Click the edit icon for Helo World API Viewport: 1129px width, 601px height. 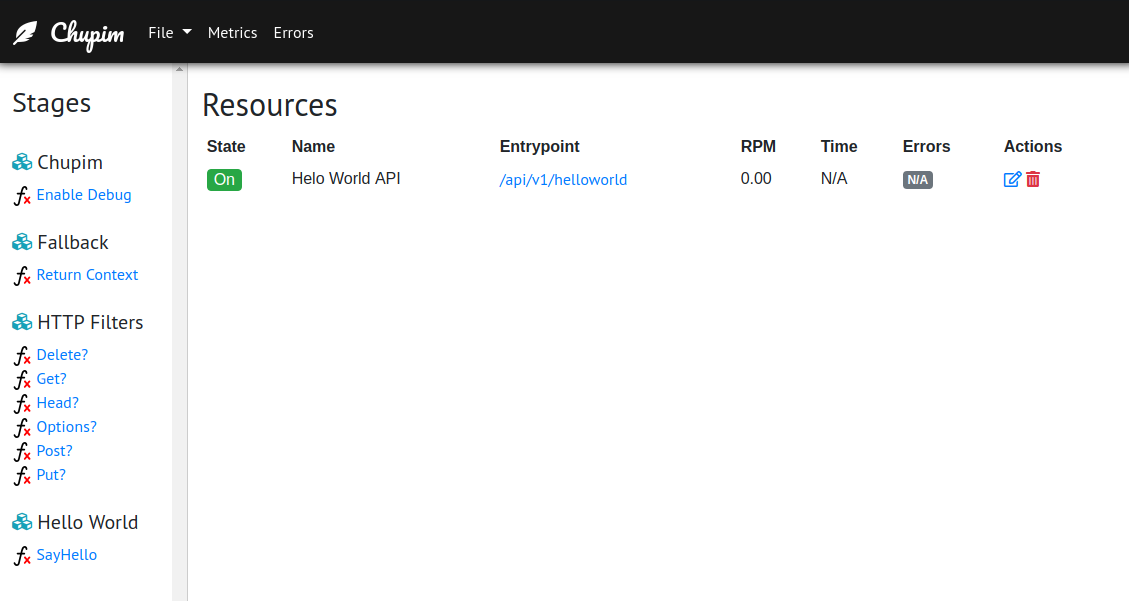coord(1012,179)
